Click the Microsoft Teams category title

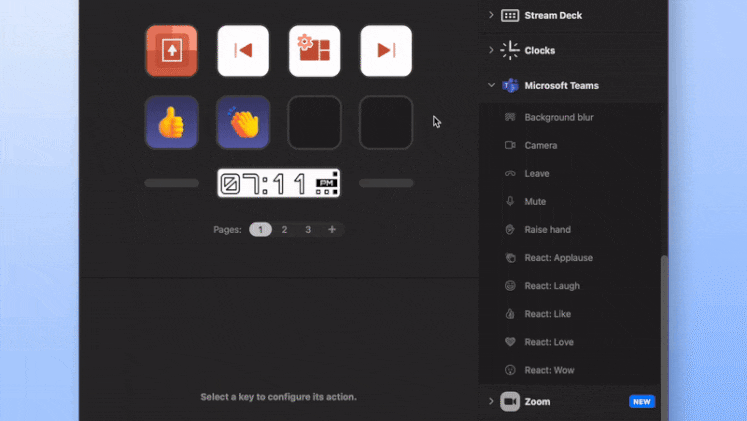pyautogui.click(x=562, y=85)
